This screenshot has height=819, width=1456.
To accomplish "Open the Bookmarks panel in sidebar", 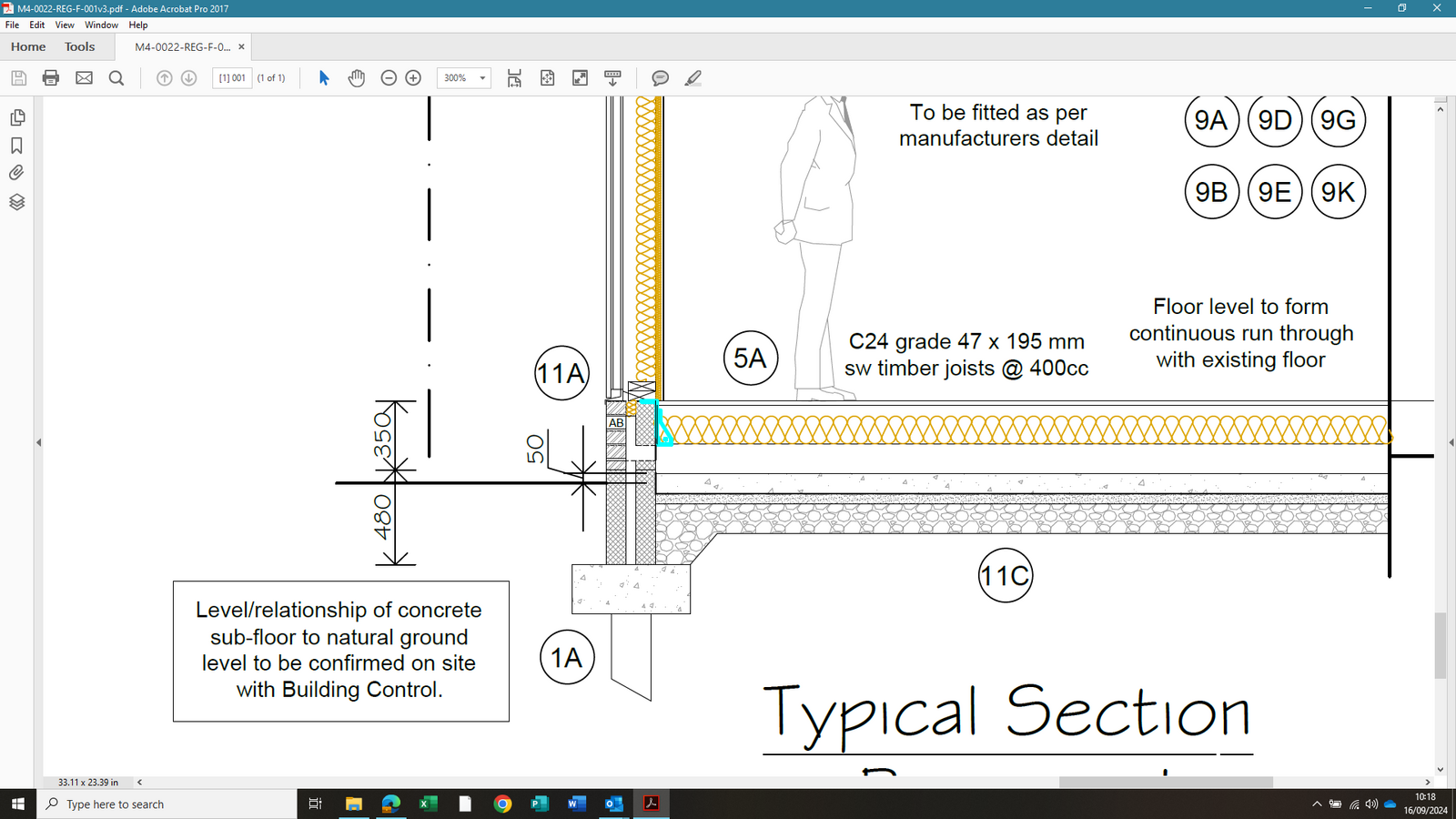I will click(x=16, y=146).
